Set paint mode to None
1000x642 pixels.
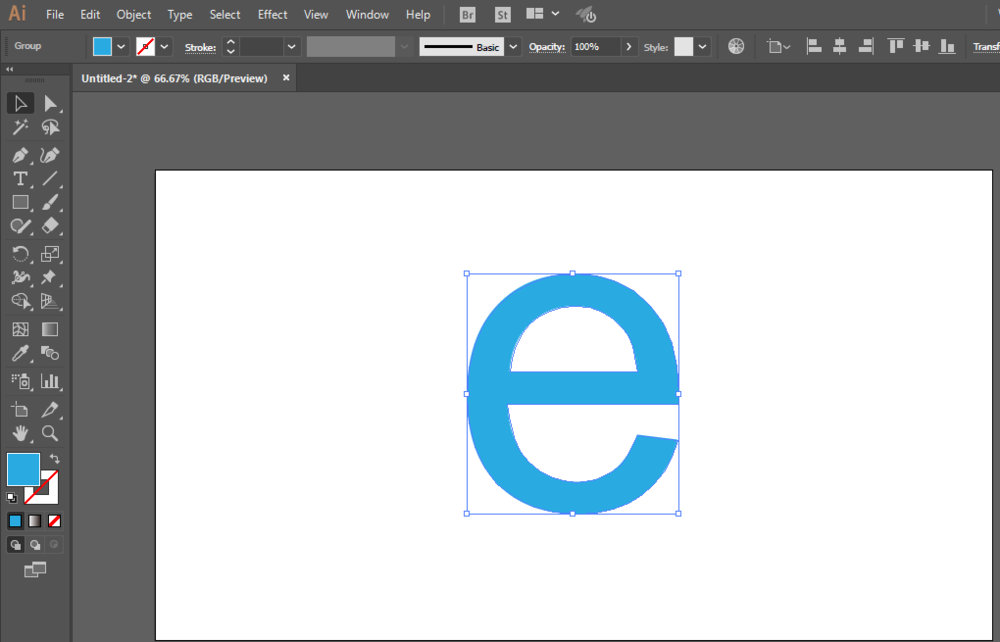click(55, 521)
